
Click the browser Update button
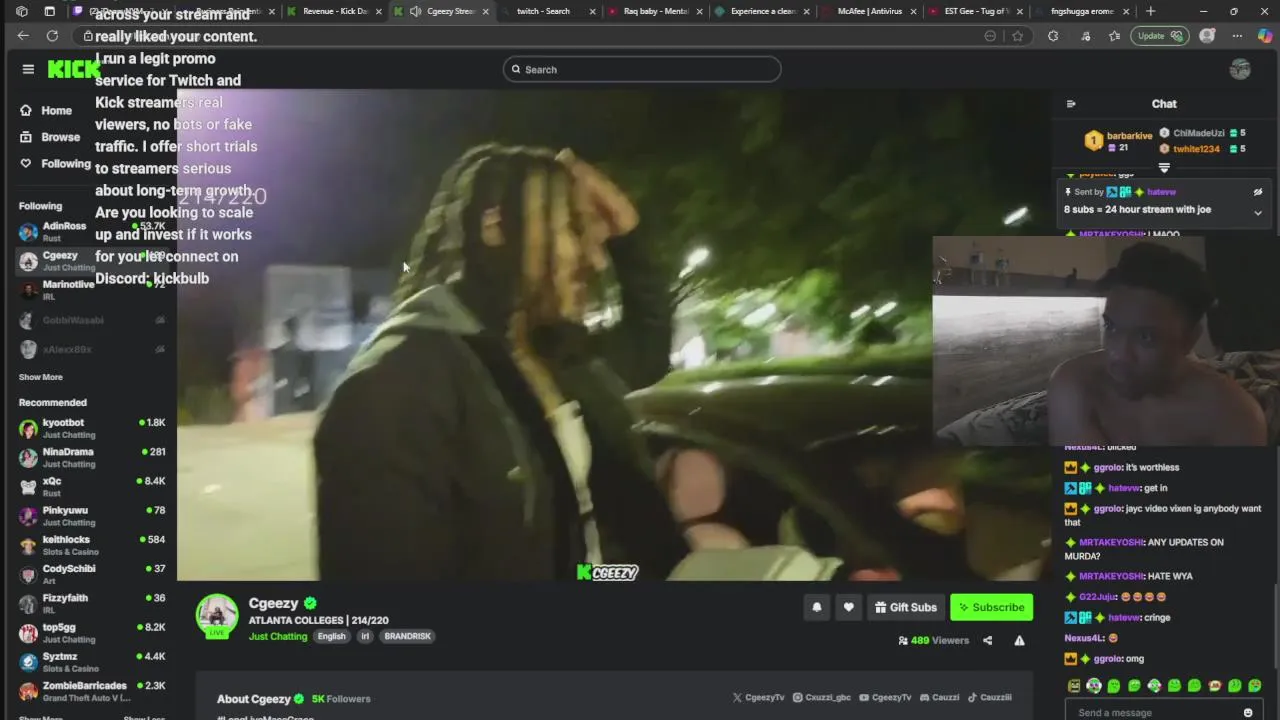(x=1159, y=35)
